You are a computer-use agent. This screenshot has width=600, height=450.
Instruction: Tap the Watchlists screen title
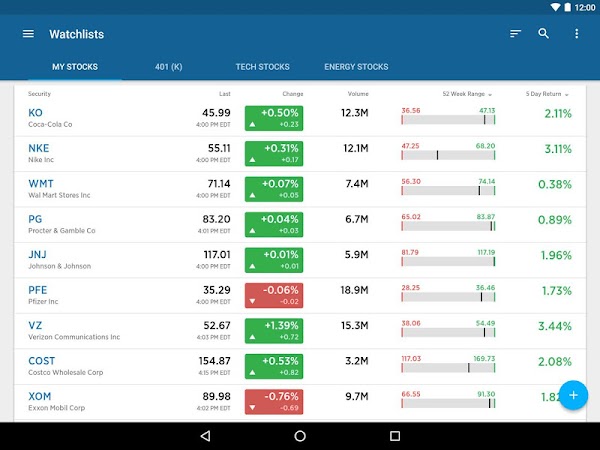(x=77, y=34)
